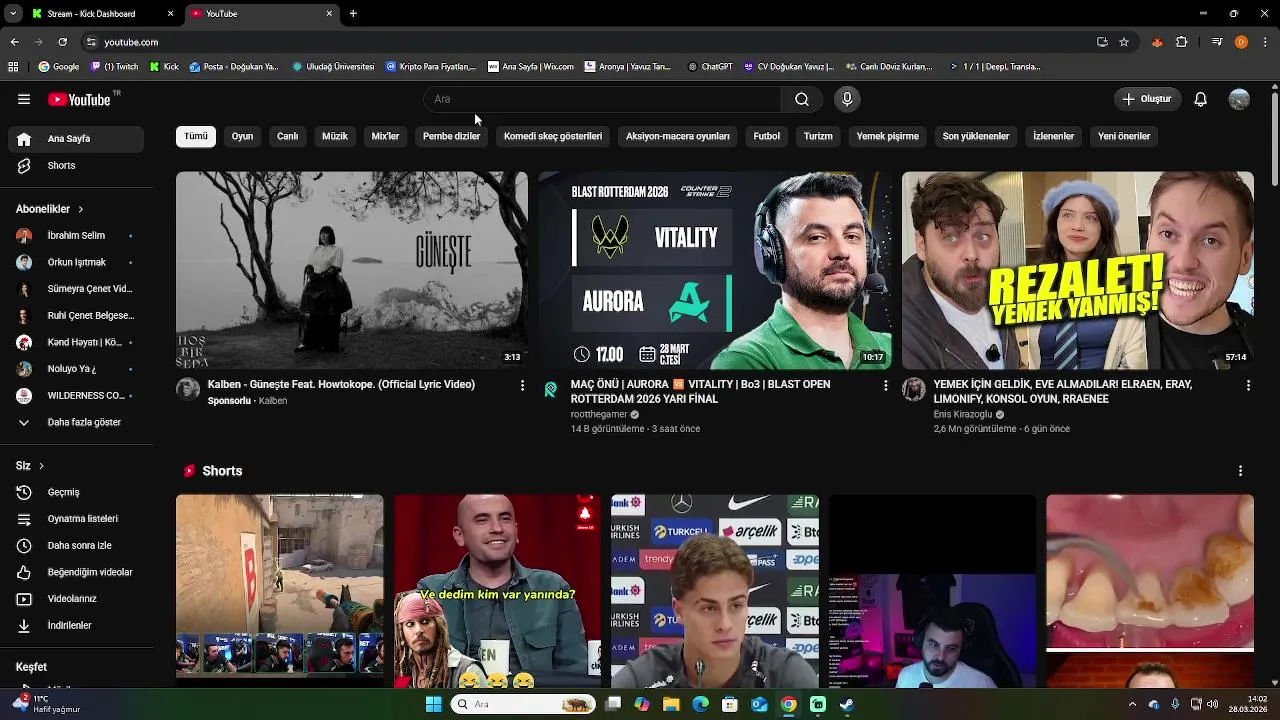Play the AURORA VITALITY match thumbnail
1280x720 pixels.
[x=715, y=270]
